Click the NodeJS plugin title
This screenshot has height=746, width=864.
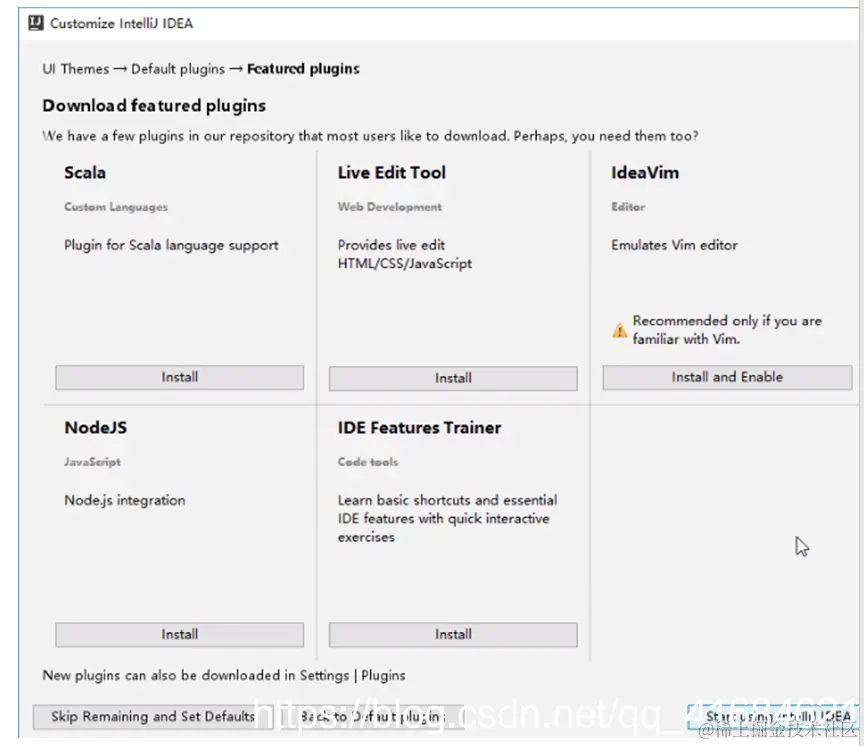(x=95, y=428)
